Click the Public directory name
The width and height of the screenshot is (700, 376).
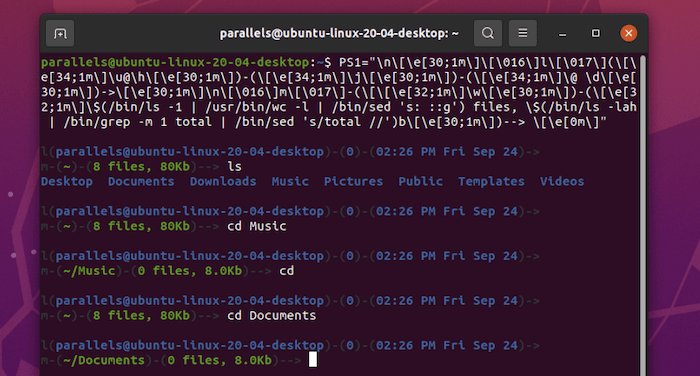tap(421, 181)
